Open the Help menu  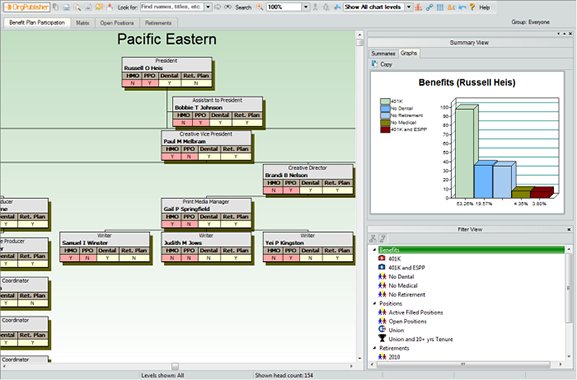[484, 7]
